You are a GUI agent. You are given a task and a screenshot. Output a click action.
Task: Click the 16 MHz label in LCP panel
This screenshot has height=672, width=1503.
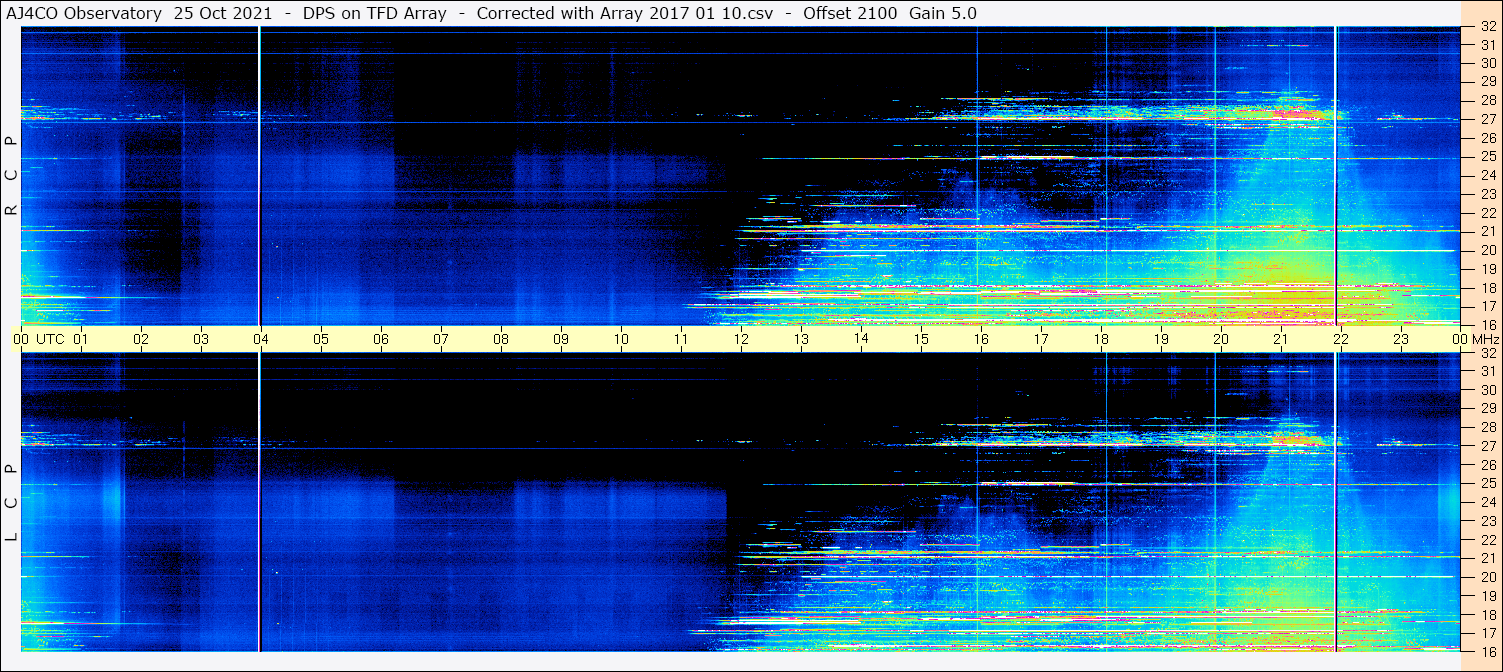point(1487,651)
